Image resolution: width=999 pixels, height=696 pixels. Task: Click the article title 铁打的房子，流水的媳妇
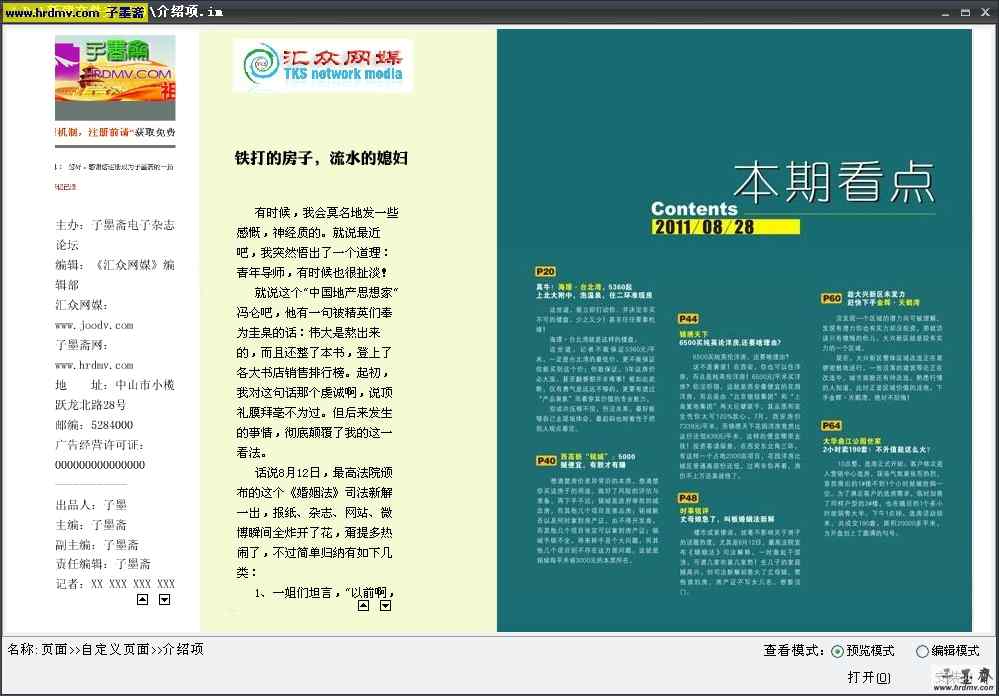321,158
